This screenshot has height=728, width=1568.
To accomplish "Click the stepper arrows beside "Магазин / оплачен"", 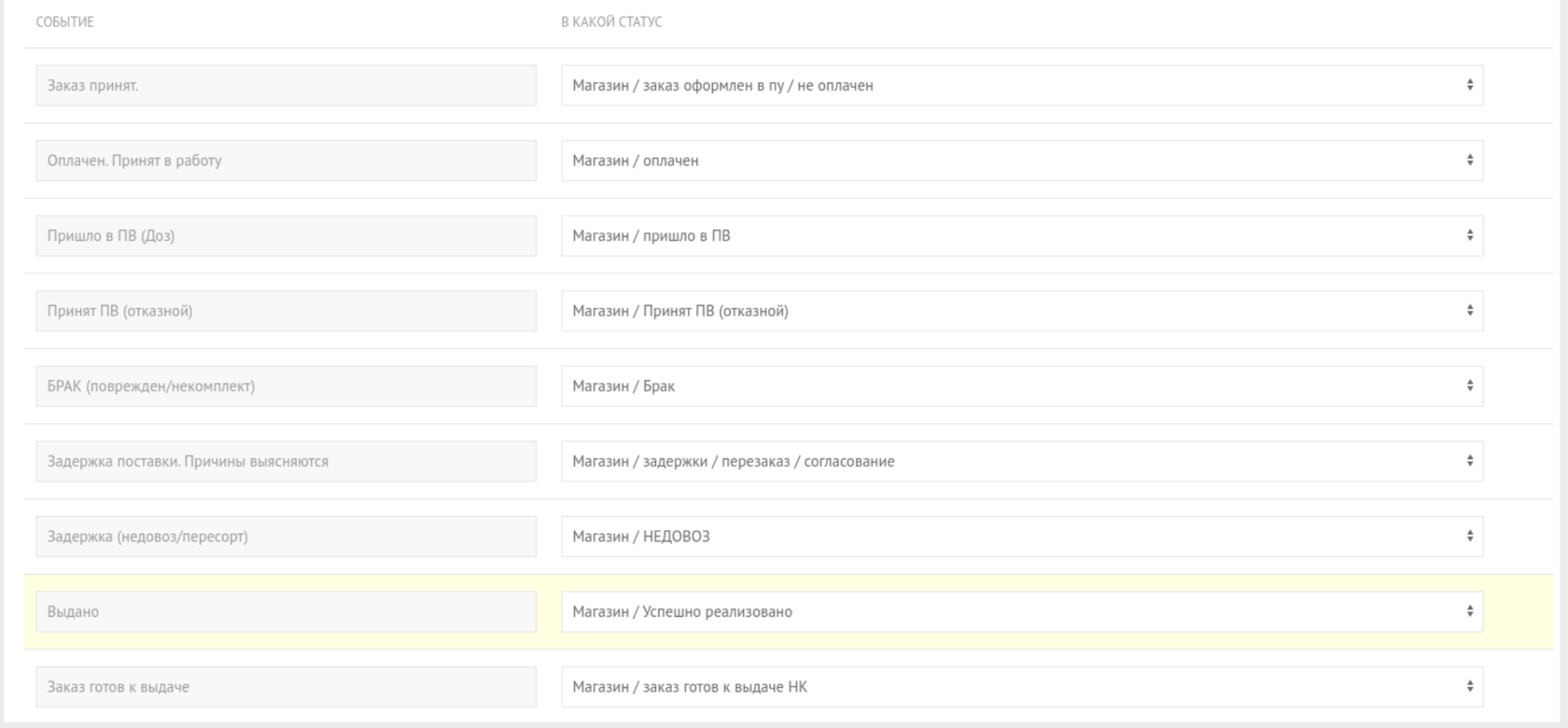I will [1471, 160].
